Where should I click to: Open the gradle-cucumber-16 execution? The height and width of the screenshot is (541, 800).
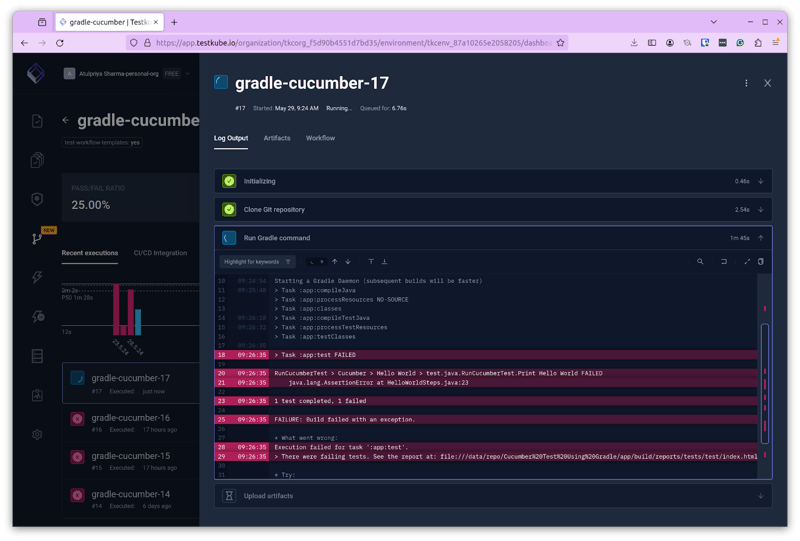[x=130, y=418]
